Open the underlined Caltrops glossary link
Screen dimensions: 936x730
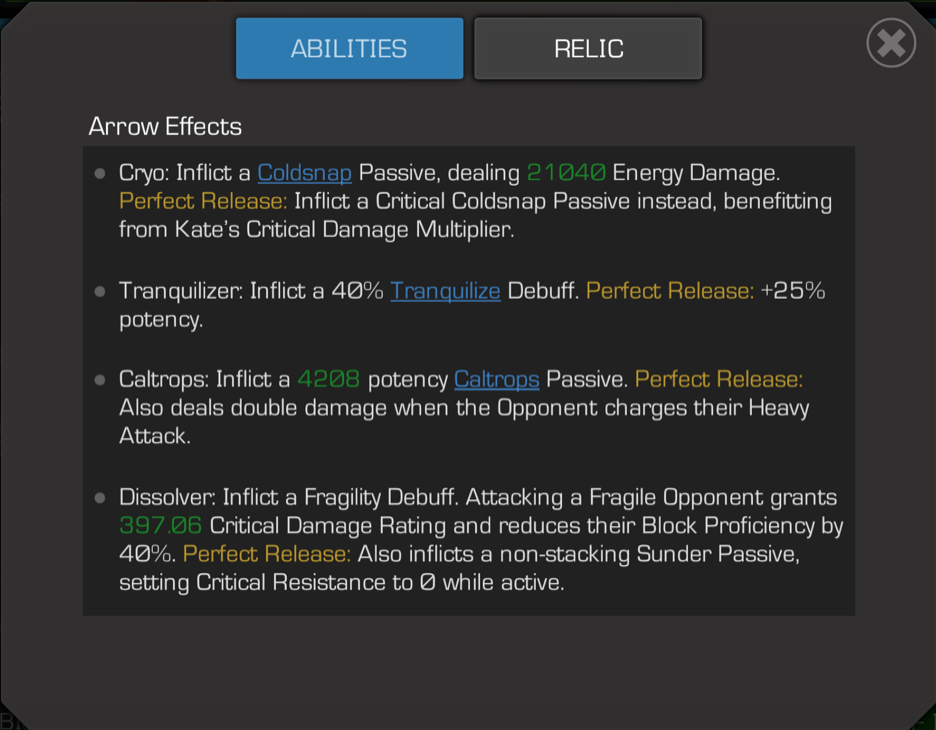click(x=497, y=380)
